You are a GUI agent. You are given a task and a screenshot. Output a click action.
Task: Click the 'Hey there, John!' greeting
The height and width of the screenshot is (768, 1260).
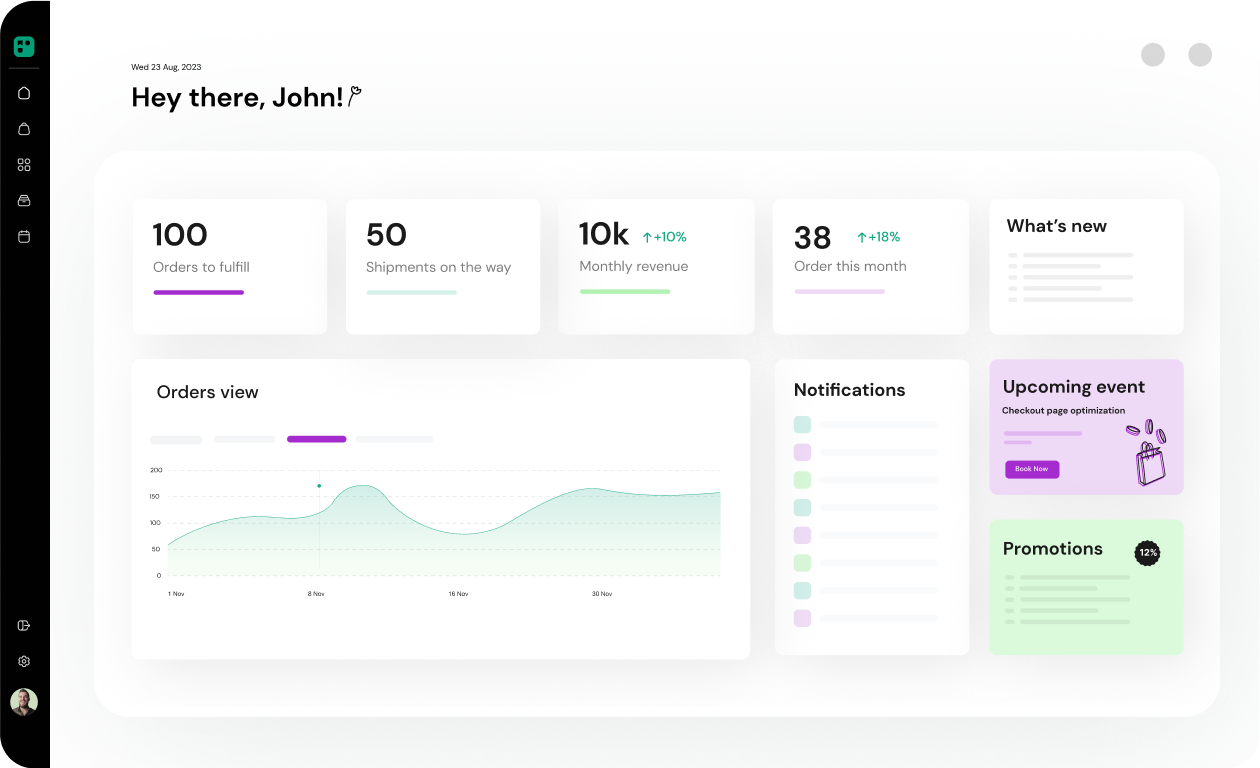click(x=238, y=97)
